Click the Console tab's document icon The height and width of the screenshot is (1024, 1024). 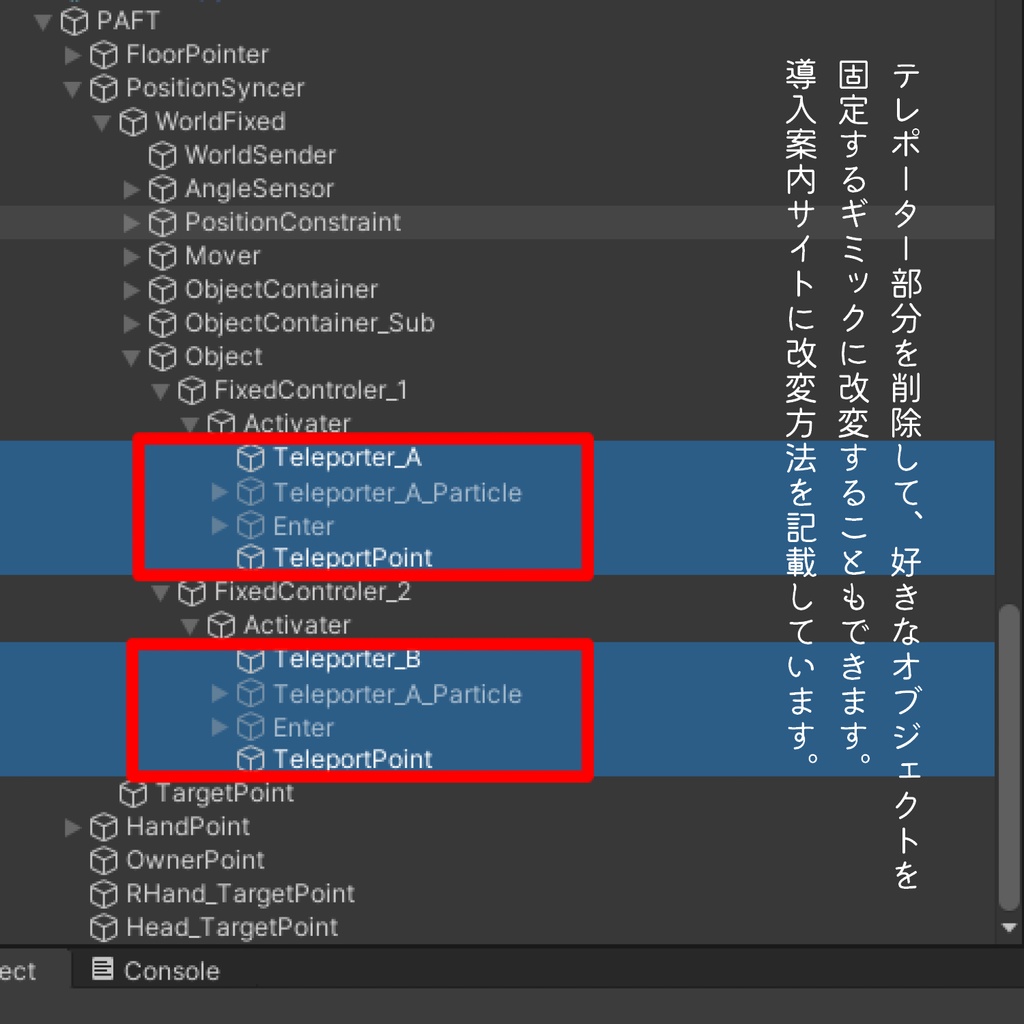coord(104,970)
